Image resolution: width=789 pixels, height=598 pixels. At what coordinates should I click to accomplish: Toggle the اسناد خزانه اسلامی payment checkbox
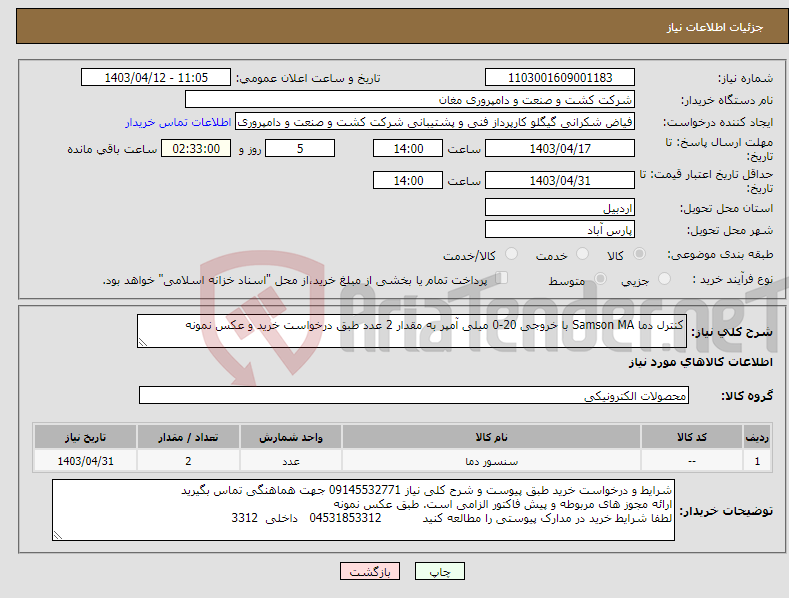502,278
